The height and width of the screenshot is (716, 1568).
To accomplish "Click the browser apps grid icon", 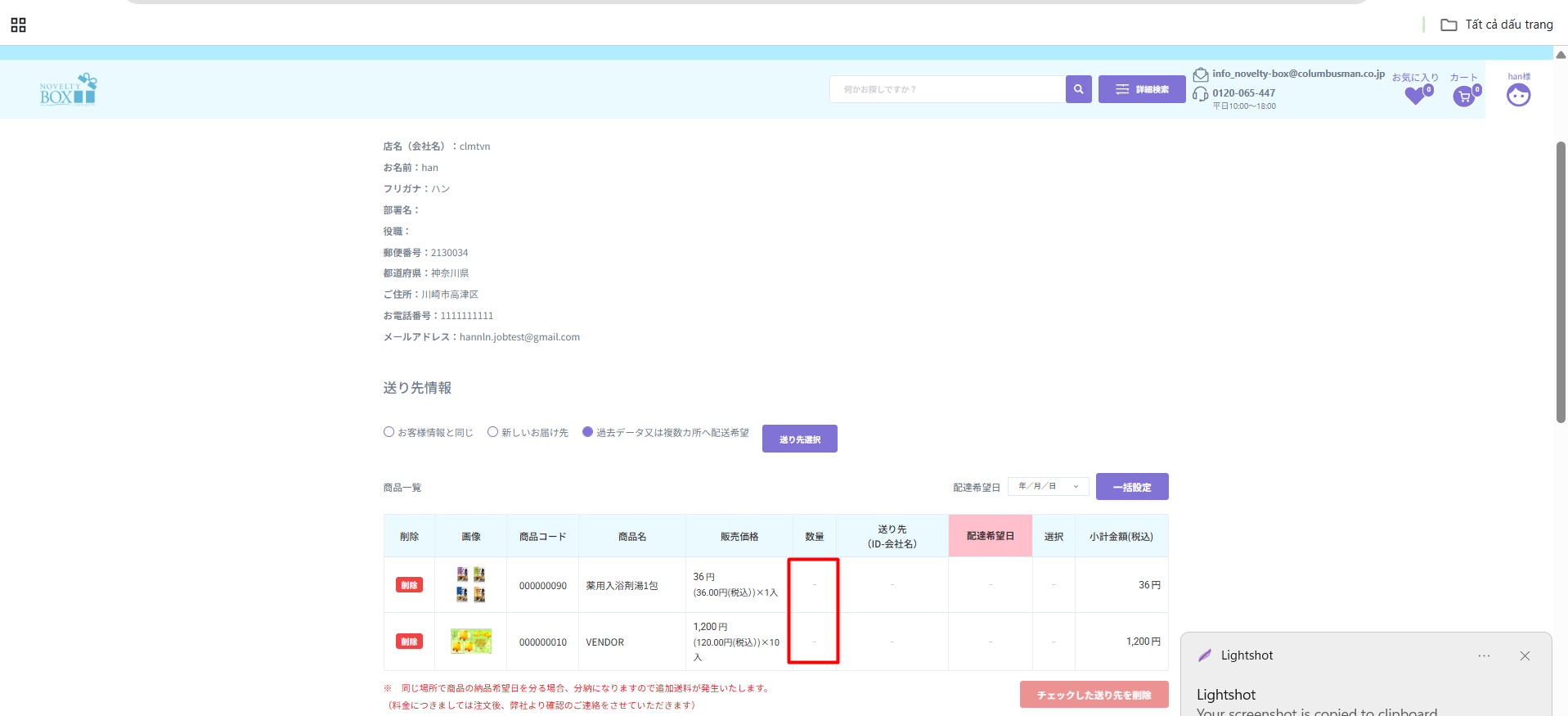I will (18, 25).
